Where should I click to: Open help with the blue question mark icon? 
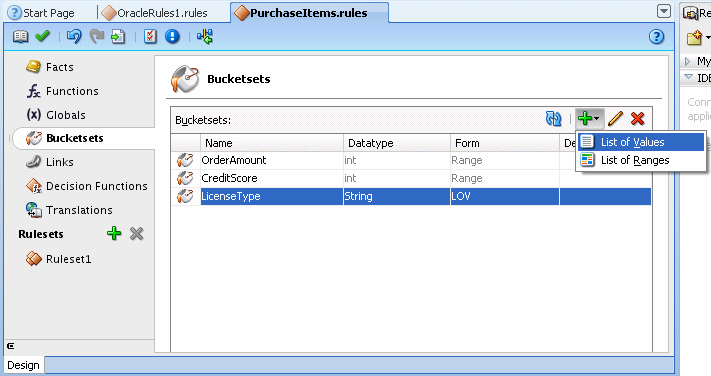(656, 36)
